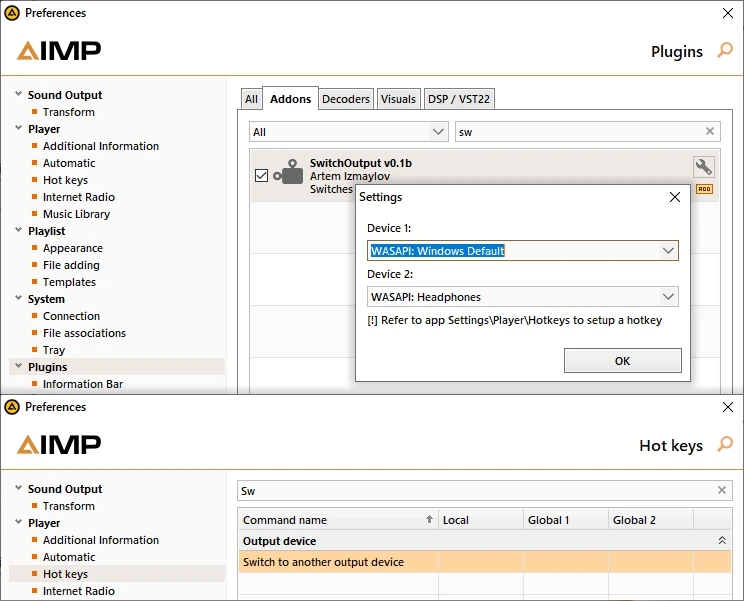The image size is (744, 601).
Task: Click the ADD badge on SwitchOutput row
Action: (704, 189)
